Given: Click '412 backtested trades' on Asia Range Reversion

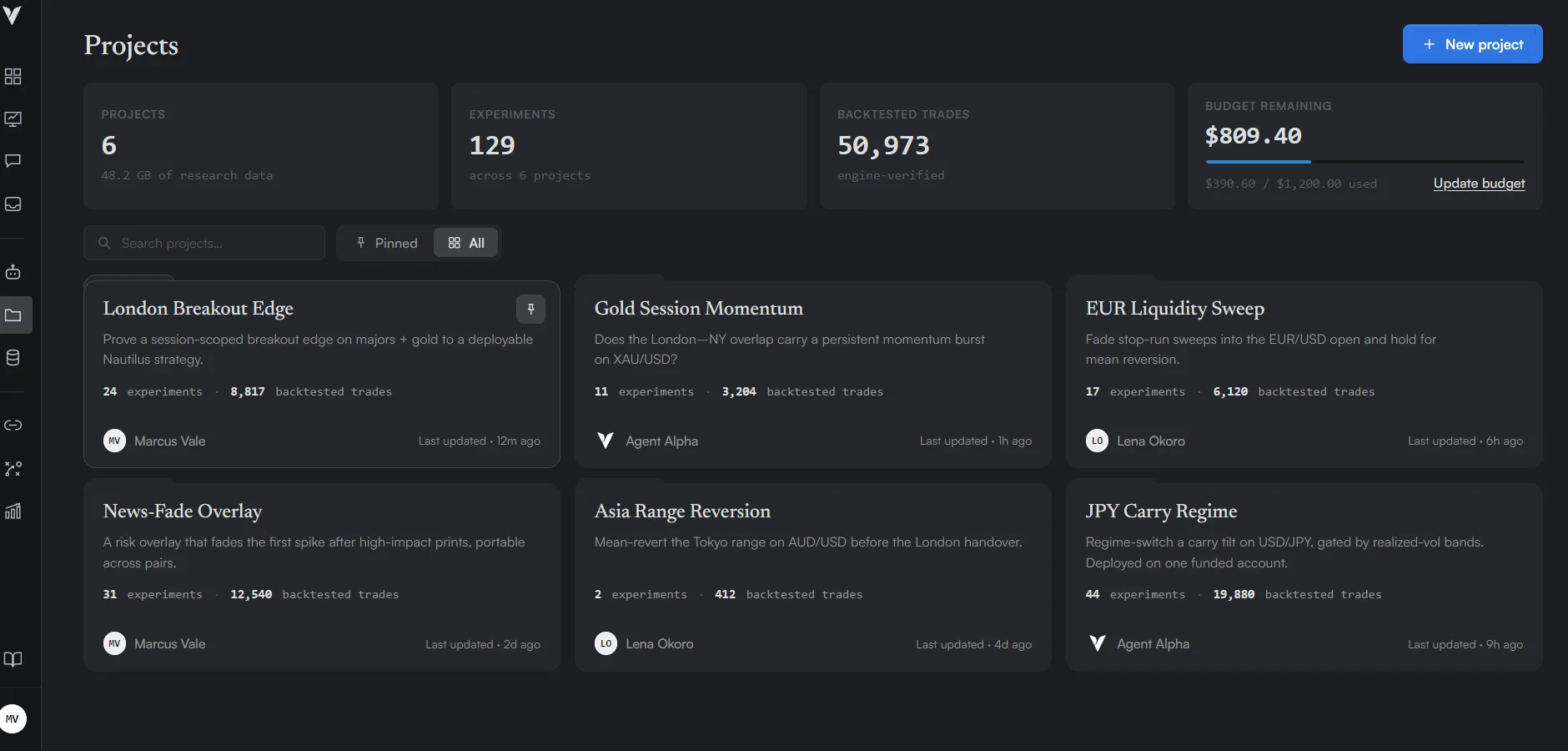Looking at the screenshot, I should (x=788, y=594).
